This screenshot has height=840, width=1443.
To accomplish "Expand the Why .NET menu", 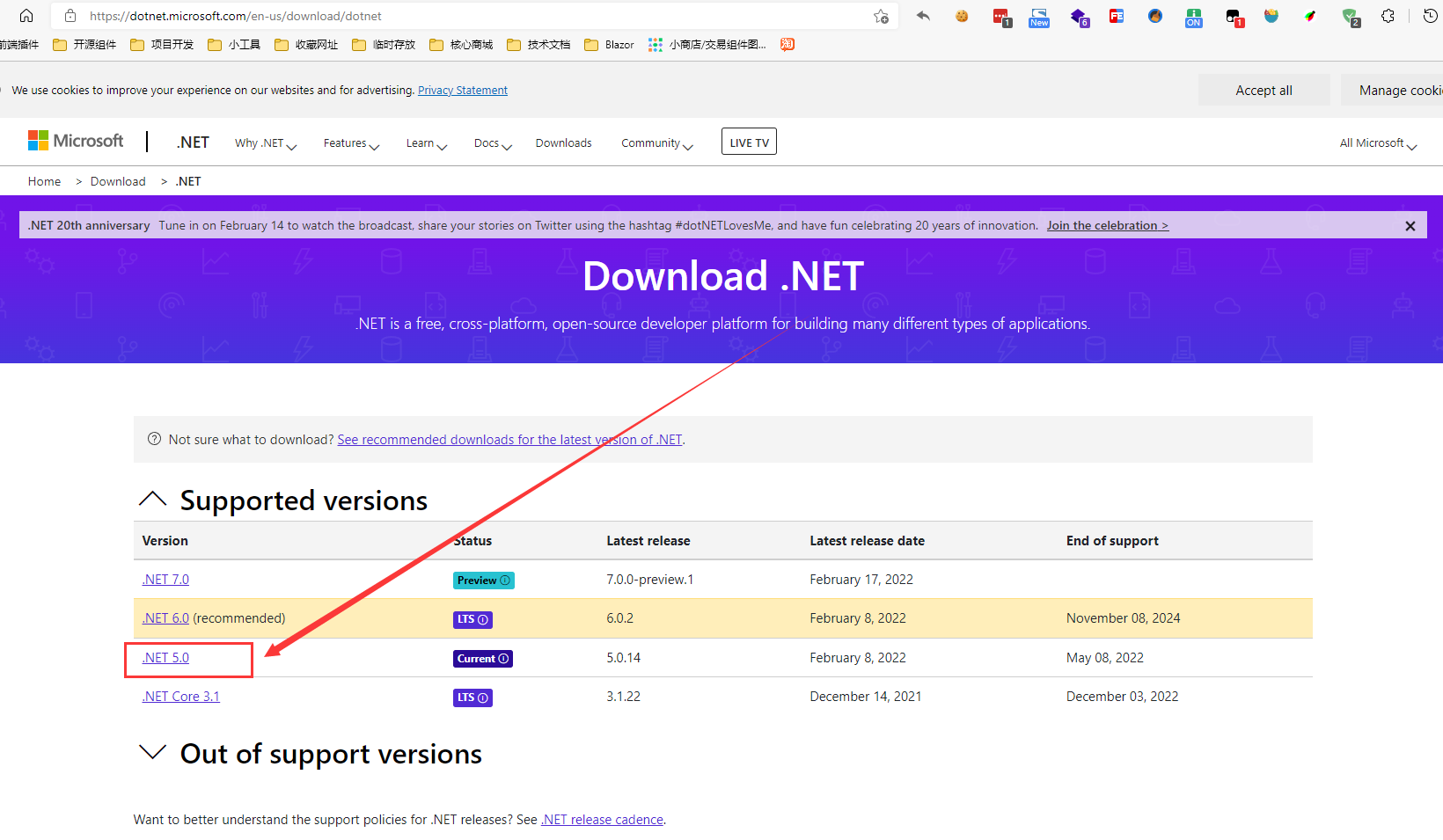I will [266, 143].
